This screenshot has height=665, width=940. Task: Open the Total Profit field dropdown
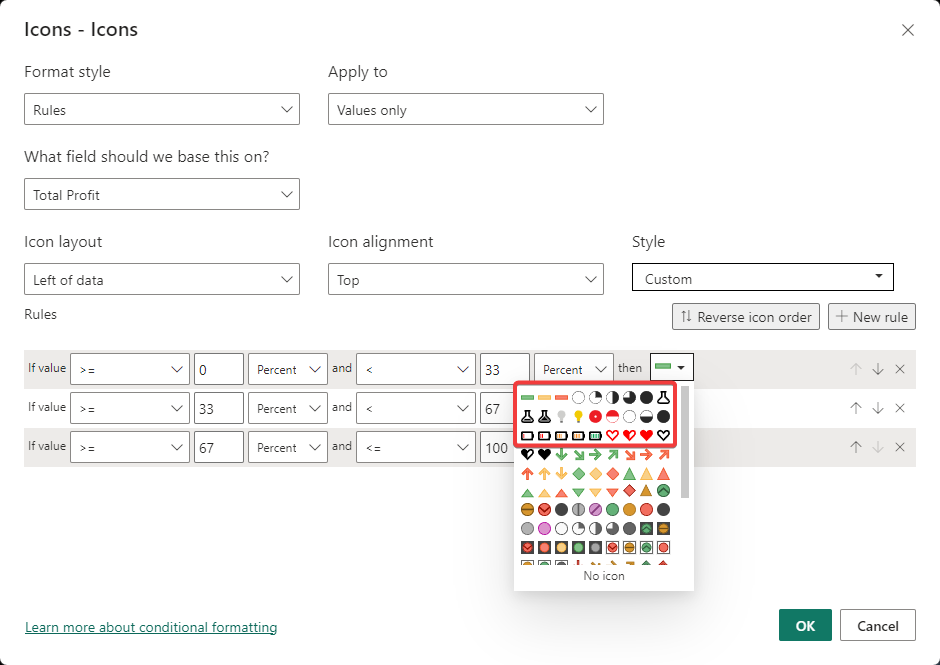coord(162,195)
